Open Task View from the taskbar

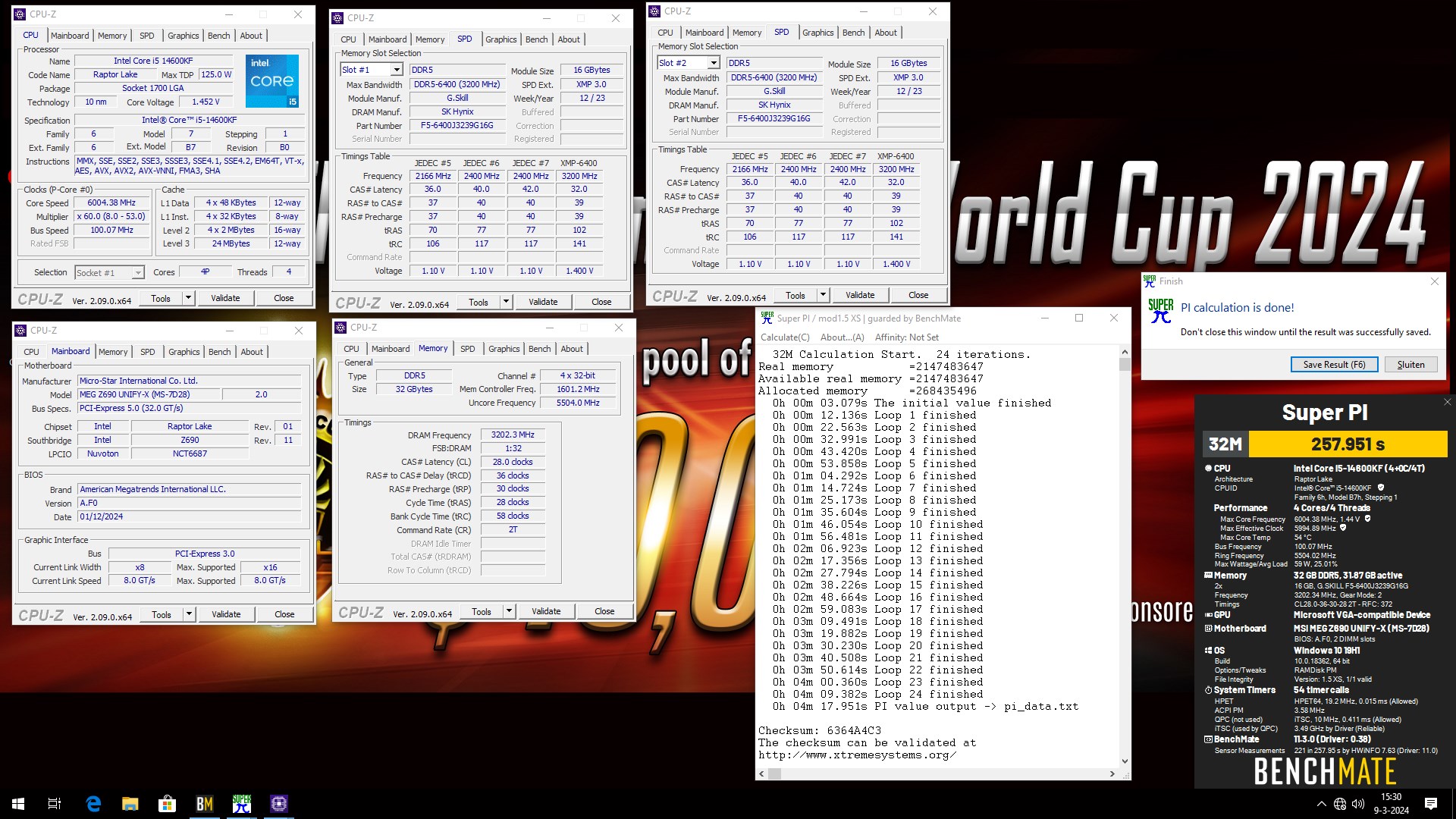(55, 804)
